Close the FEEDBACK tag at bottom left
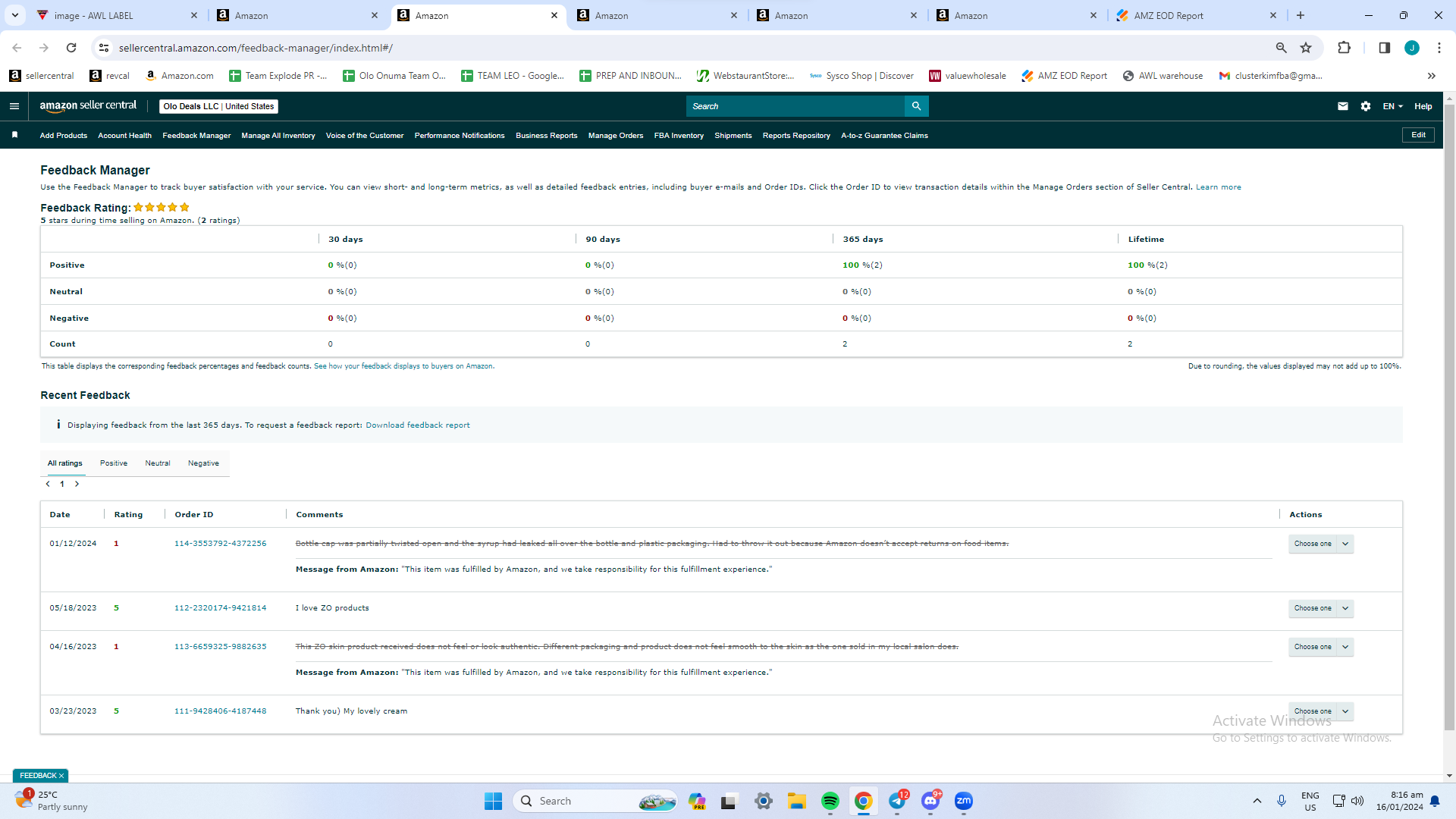This screenshot has width=1456, height=819. [x=61, y=776]
